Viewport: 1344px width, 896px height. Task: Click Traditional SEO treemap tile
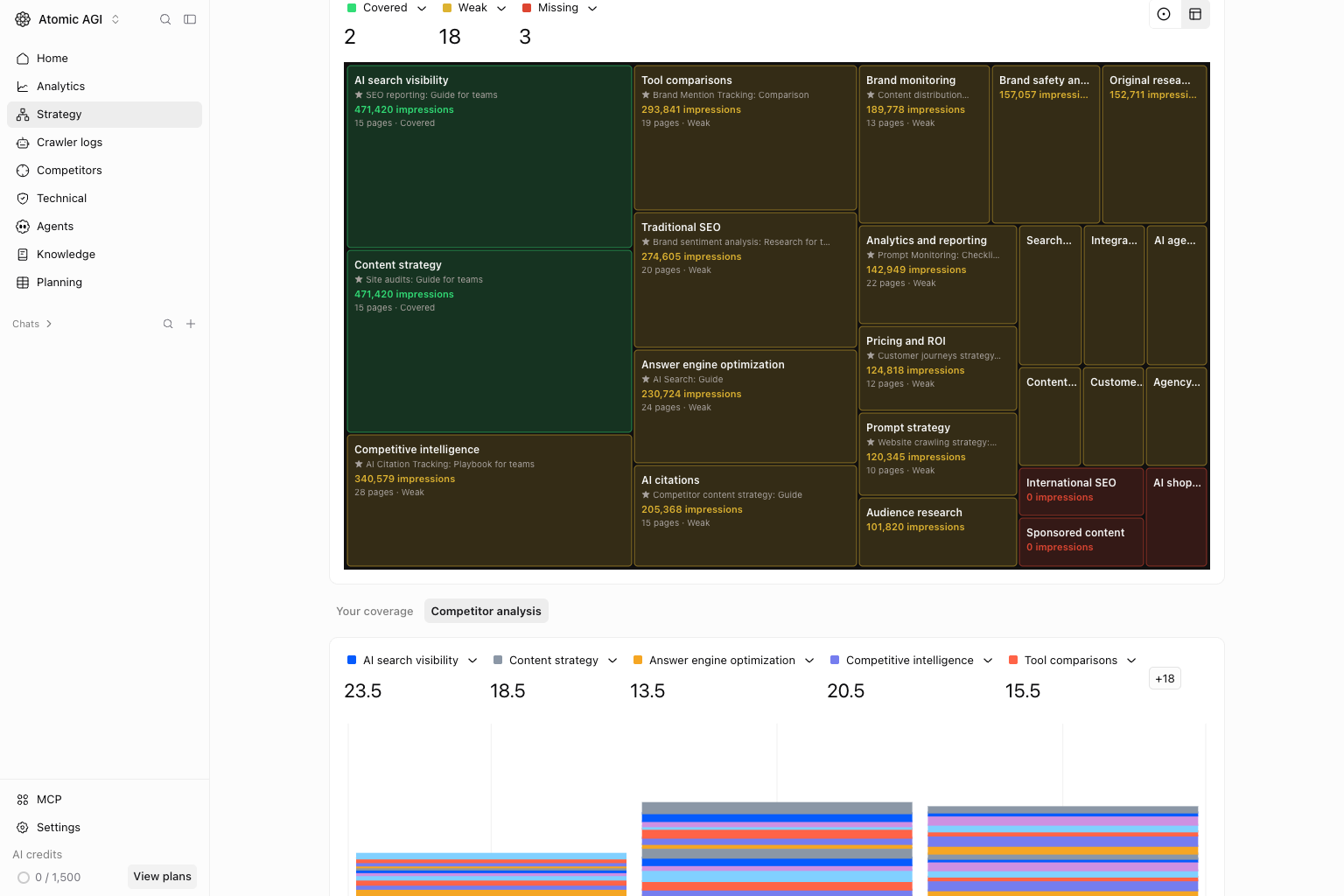tap(745, 280)
